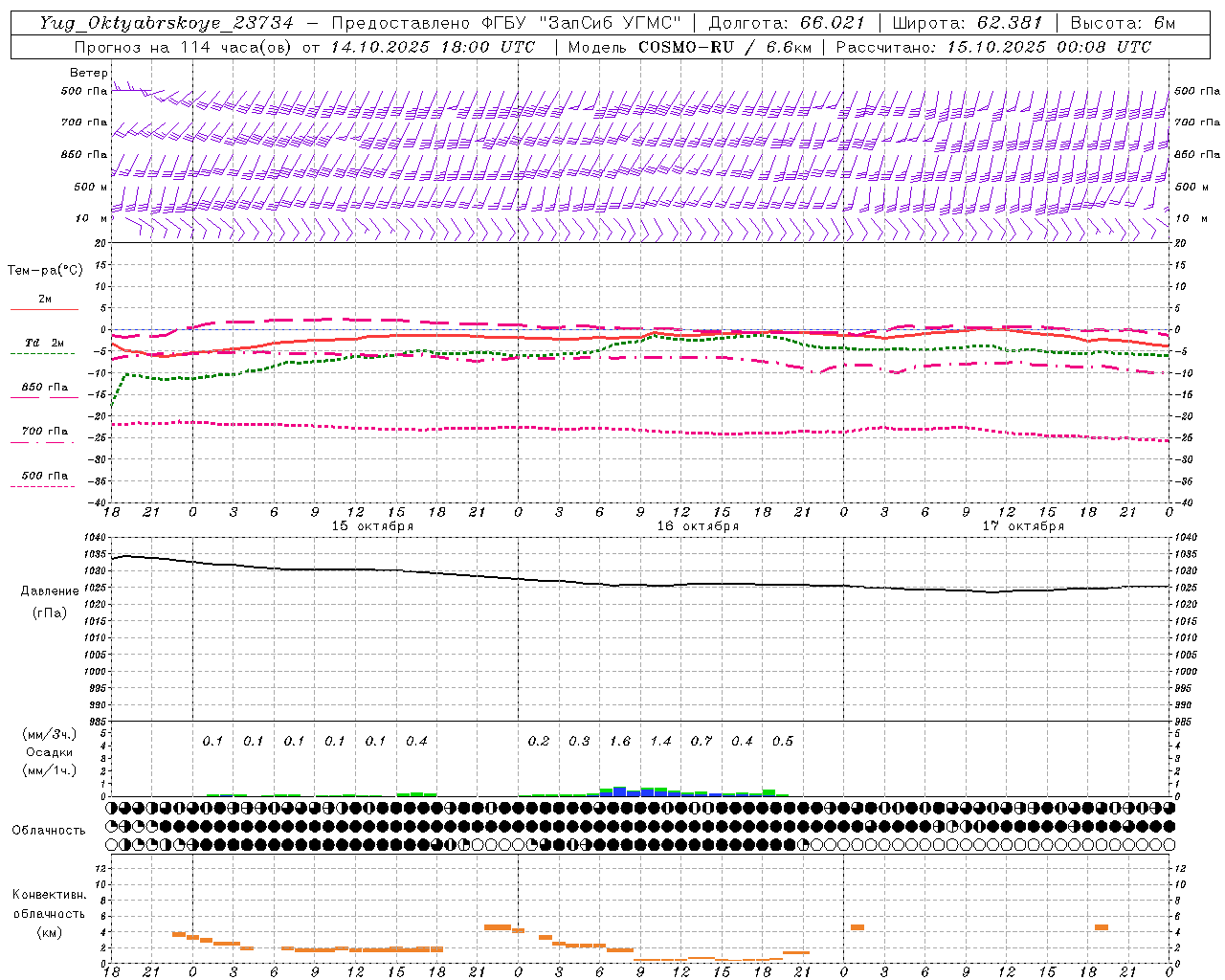The width and height of the screenshot is (1225, 980).
Task: Click the '0.2' precipitation amount value
Action: point(539,741)
